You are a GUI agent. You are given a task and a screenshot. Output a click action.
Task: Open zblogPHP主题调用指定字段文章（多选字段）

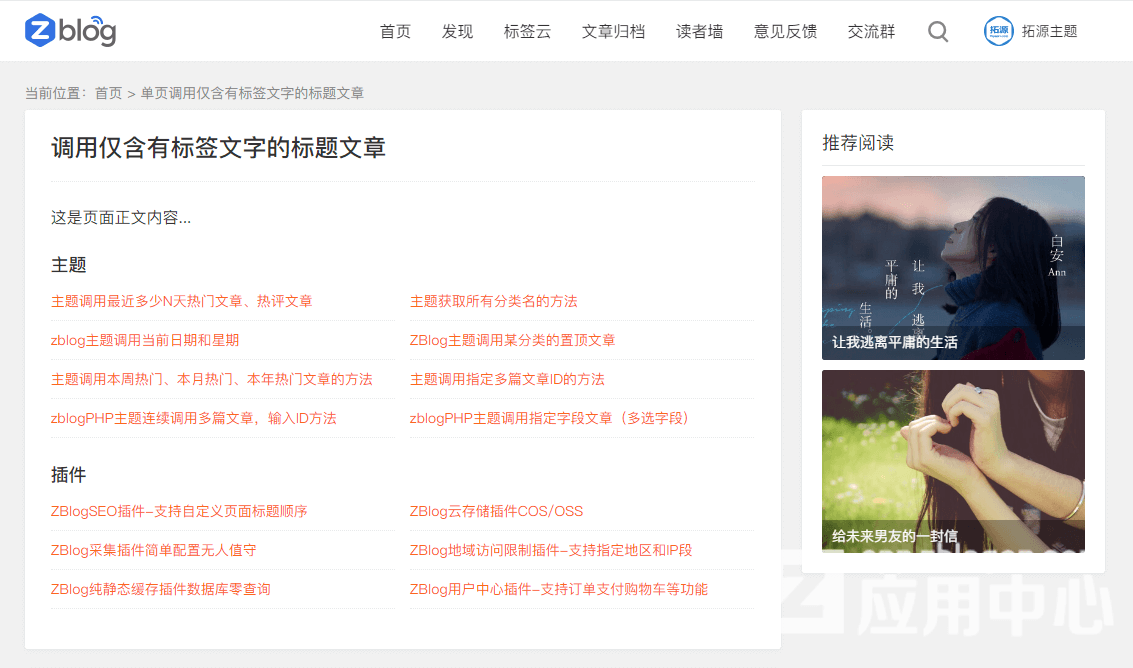551,419
